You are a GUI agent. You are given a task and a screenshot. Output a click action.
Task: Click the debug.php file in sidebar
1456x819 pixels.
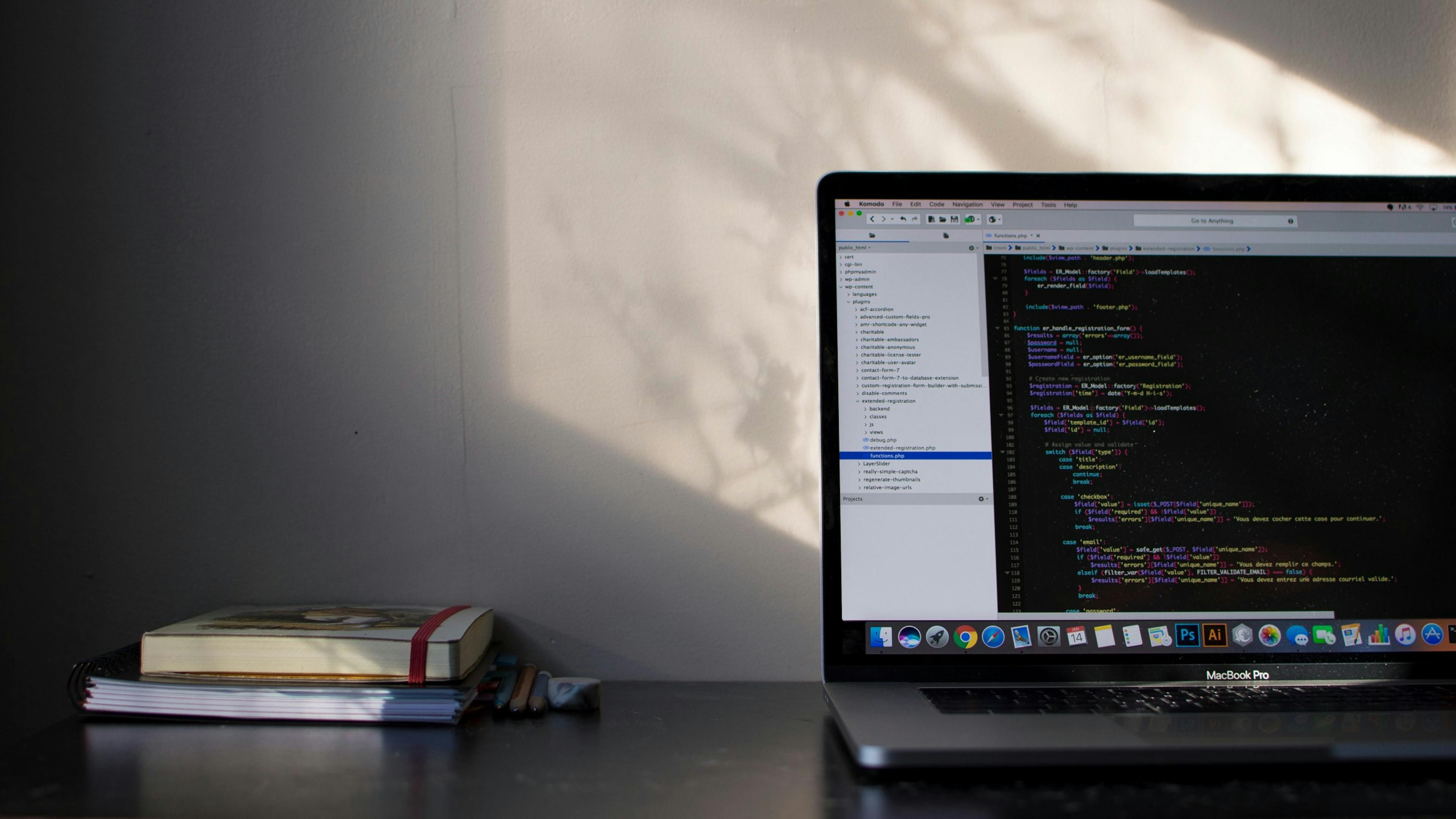pyautogui.click(x=883, y=440)
